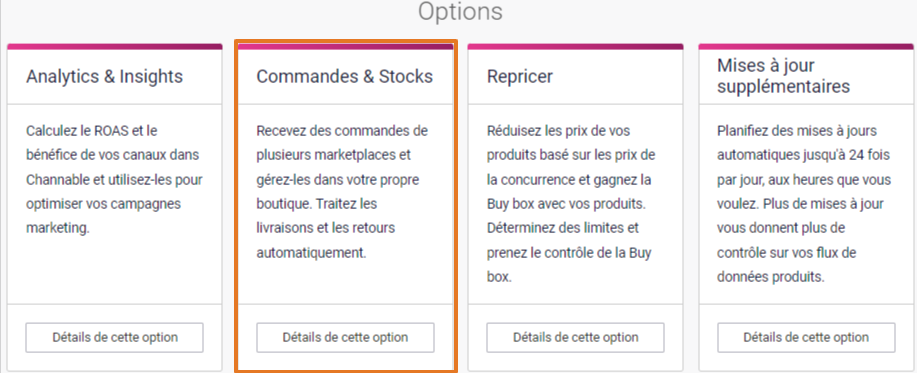This screenshot has width=917, height=373.
Task: Click the Mises à jour supplémentaires heading
Action: coord(784,76)
